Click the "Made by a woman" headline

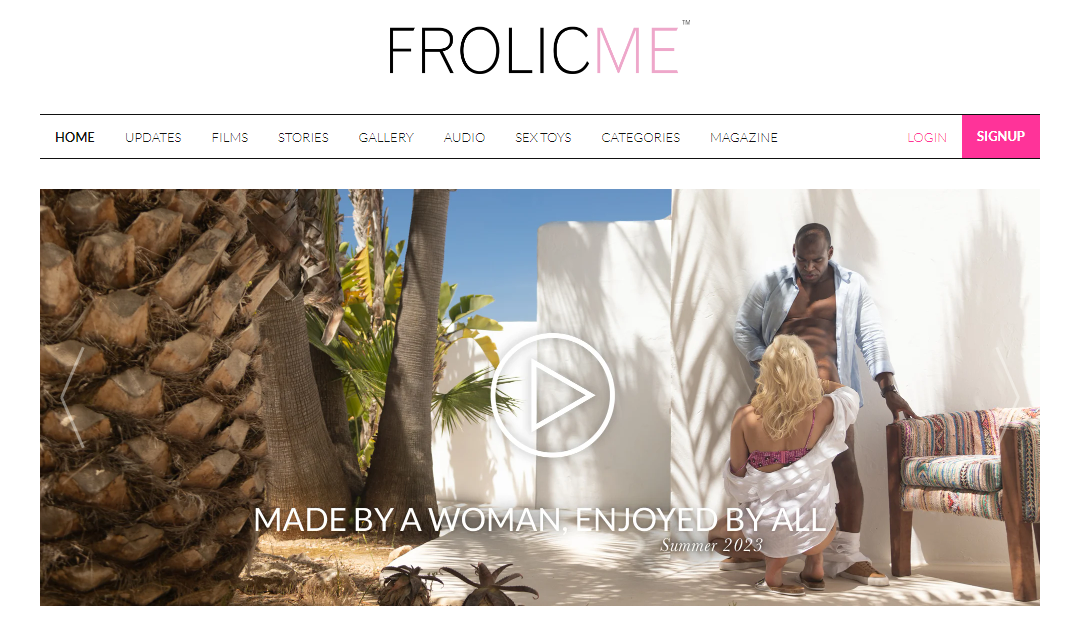(540, 520)
